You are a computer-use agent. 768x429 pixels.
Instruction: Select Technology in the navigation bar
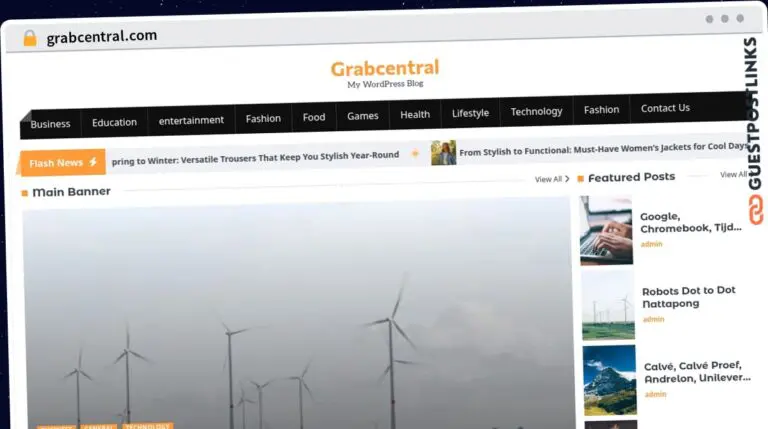[x=536, y=111]
